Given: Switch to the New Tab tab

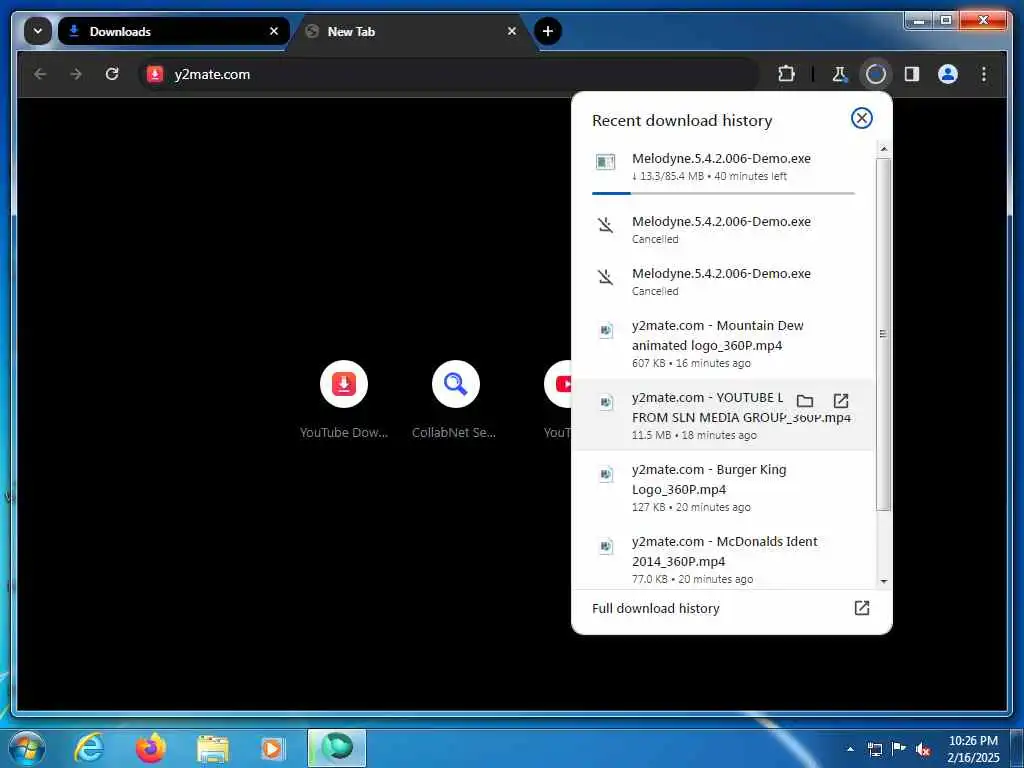Looking at the screenshot, I should pos(411,31).
